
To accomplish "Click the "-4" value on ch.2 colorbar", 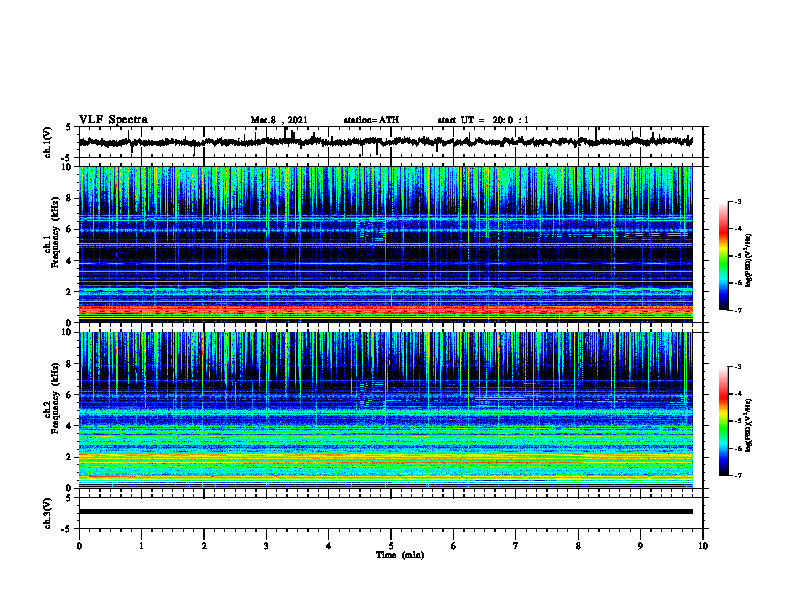I will tap(737, 394).
